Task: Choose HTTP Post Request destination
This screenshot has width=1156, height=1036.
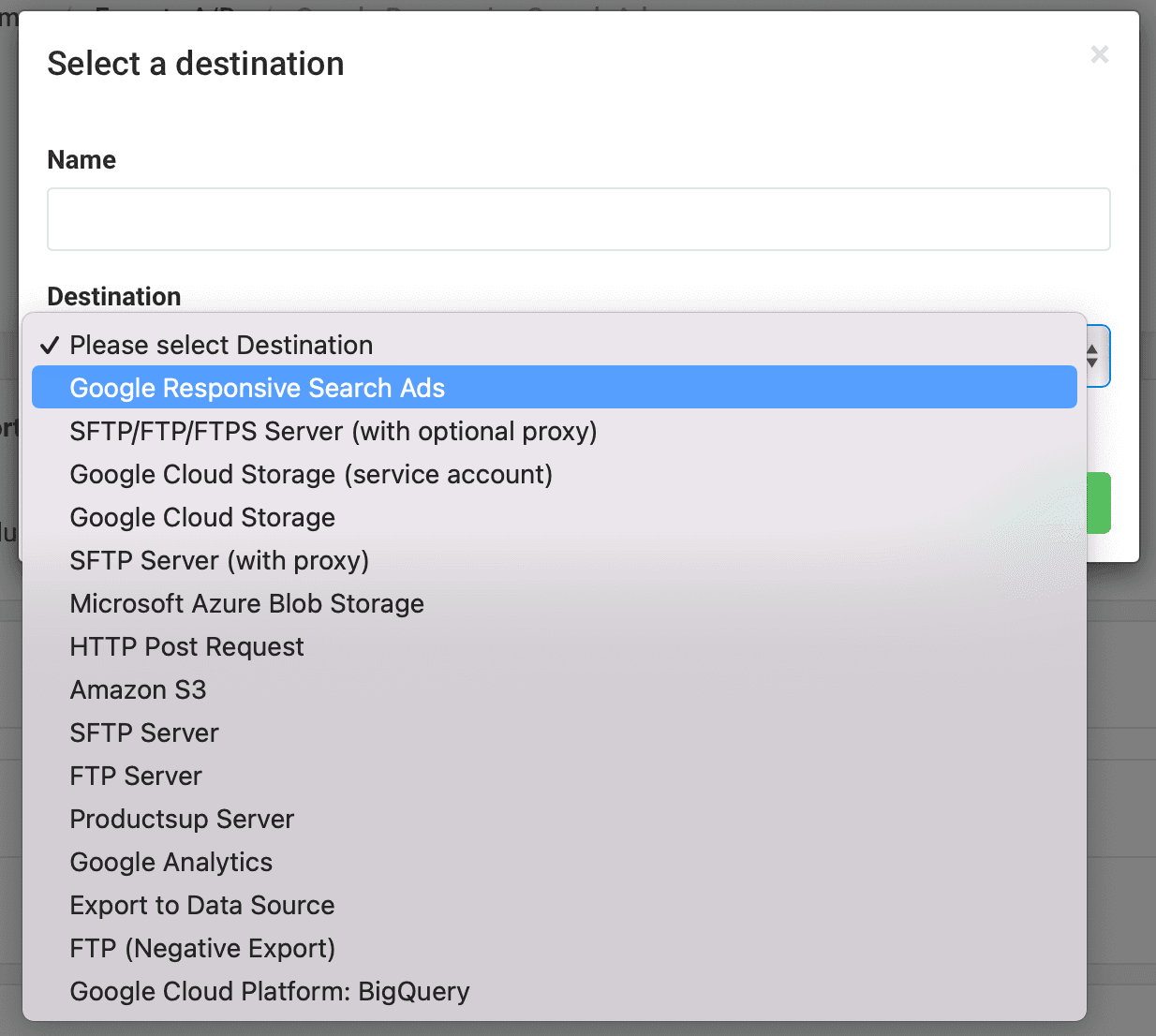Action: point(186,646)
